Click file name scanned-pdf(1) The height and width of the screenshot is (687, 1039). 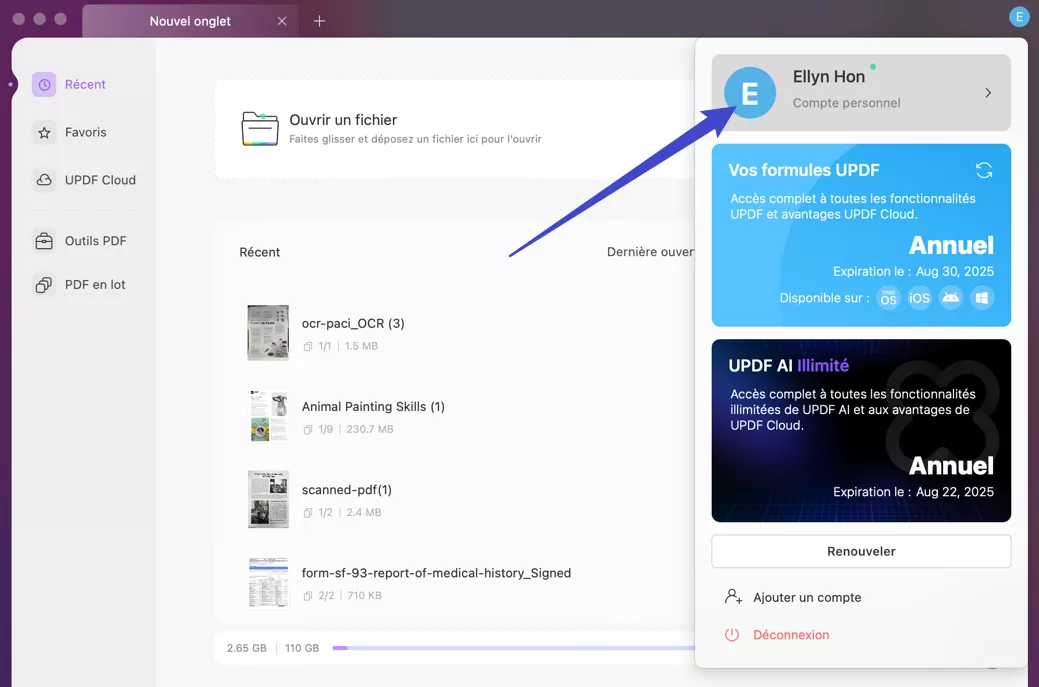(x=347, y=490)
